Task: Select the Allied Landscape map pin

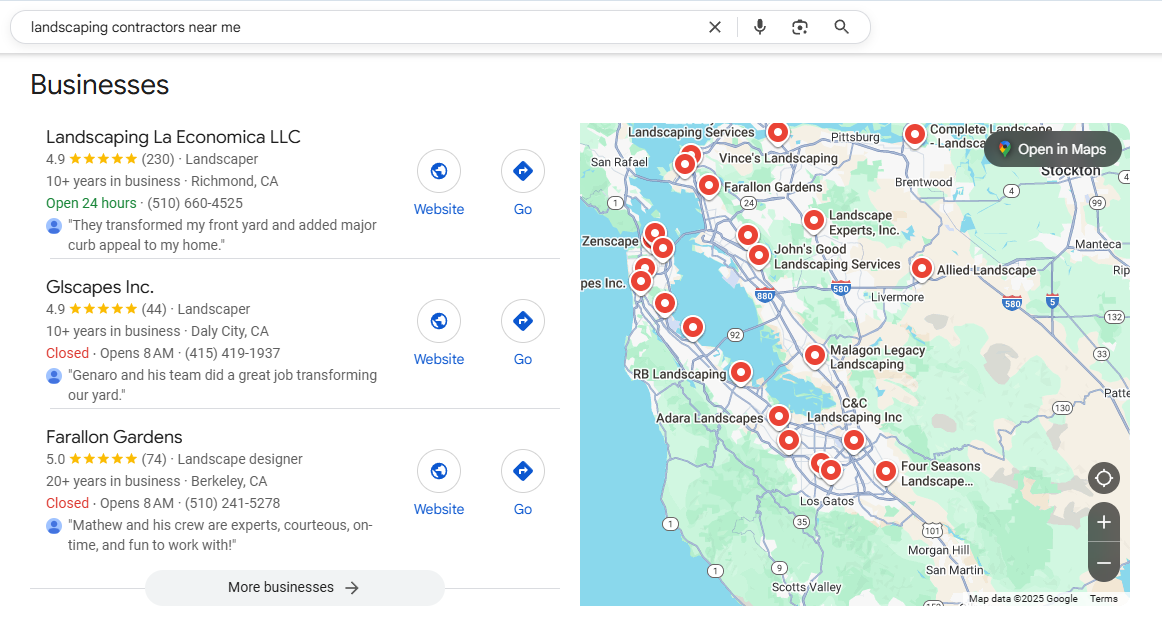Action: (x=921, y=267)
